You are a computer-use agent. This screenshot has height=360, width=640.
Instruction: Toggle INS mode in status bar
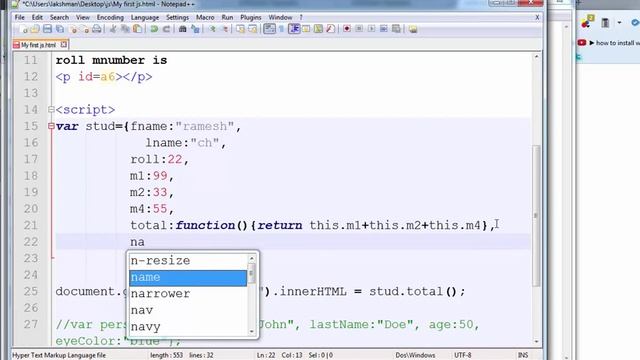tap(523, 355)
